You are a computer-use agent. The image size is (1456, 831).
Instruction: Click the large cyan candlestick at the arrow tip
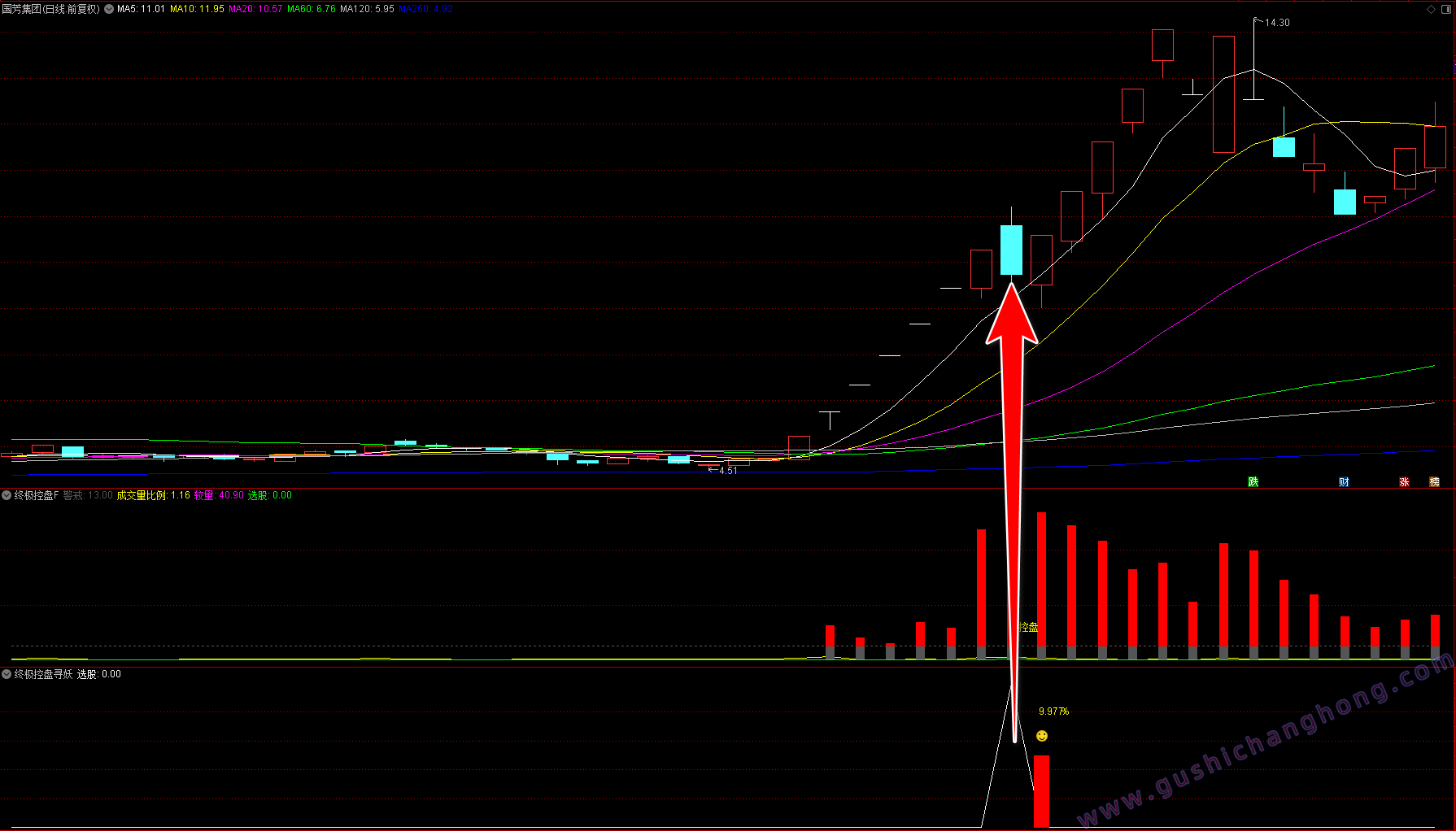pyautogui.click(x=1011, y=250)
